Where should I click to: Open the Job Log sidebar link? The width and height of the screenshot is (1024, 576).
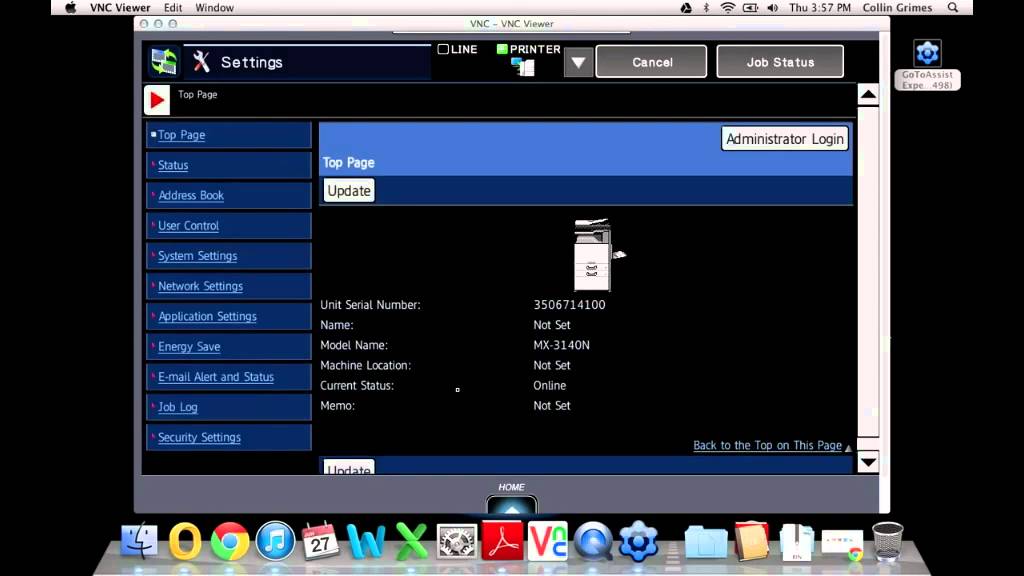[178, 407]
